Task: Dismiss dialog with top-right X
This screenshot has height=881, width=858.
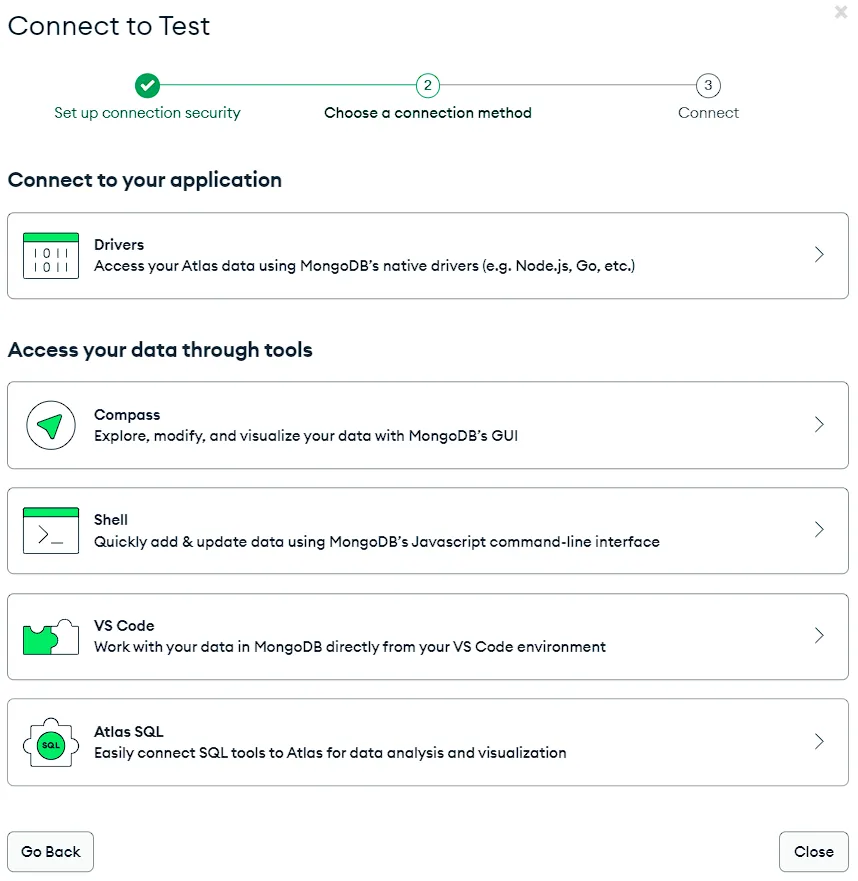Action: click(840, 12)
